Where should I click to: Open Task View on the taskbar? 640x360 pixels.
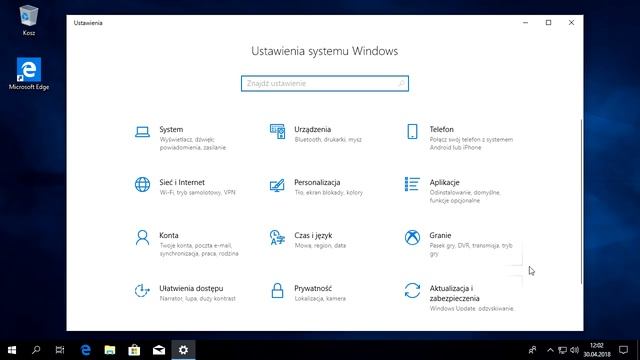pos(60,350)
